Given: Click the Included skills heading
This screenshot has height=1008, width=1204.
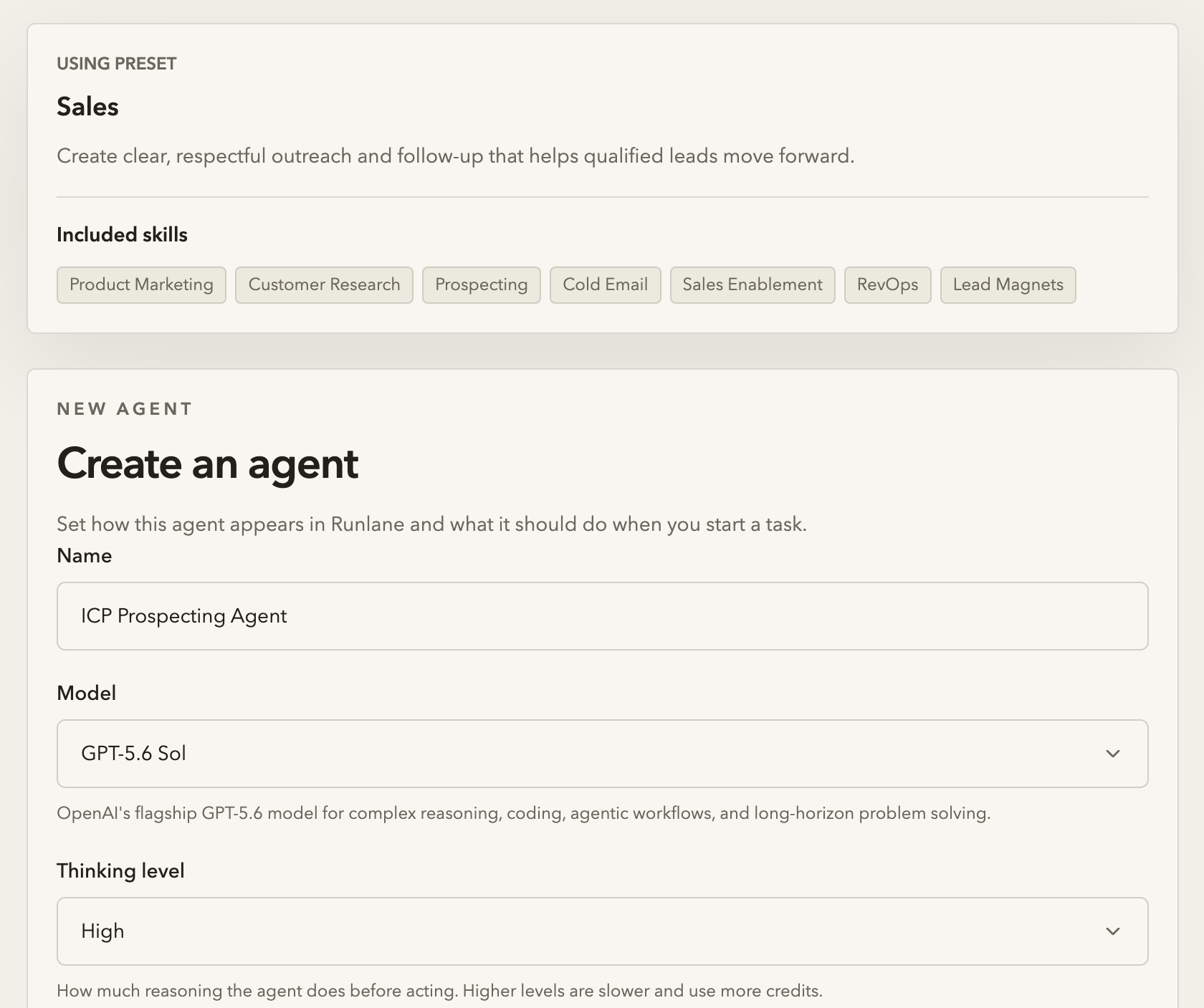Looking at the screenshot, I should click(x=122, y=235).
